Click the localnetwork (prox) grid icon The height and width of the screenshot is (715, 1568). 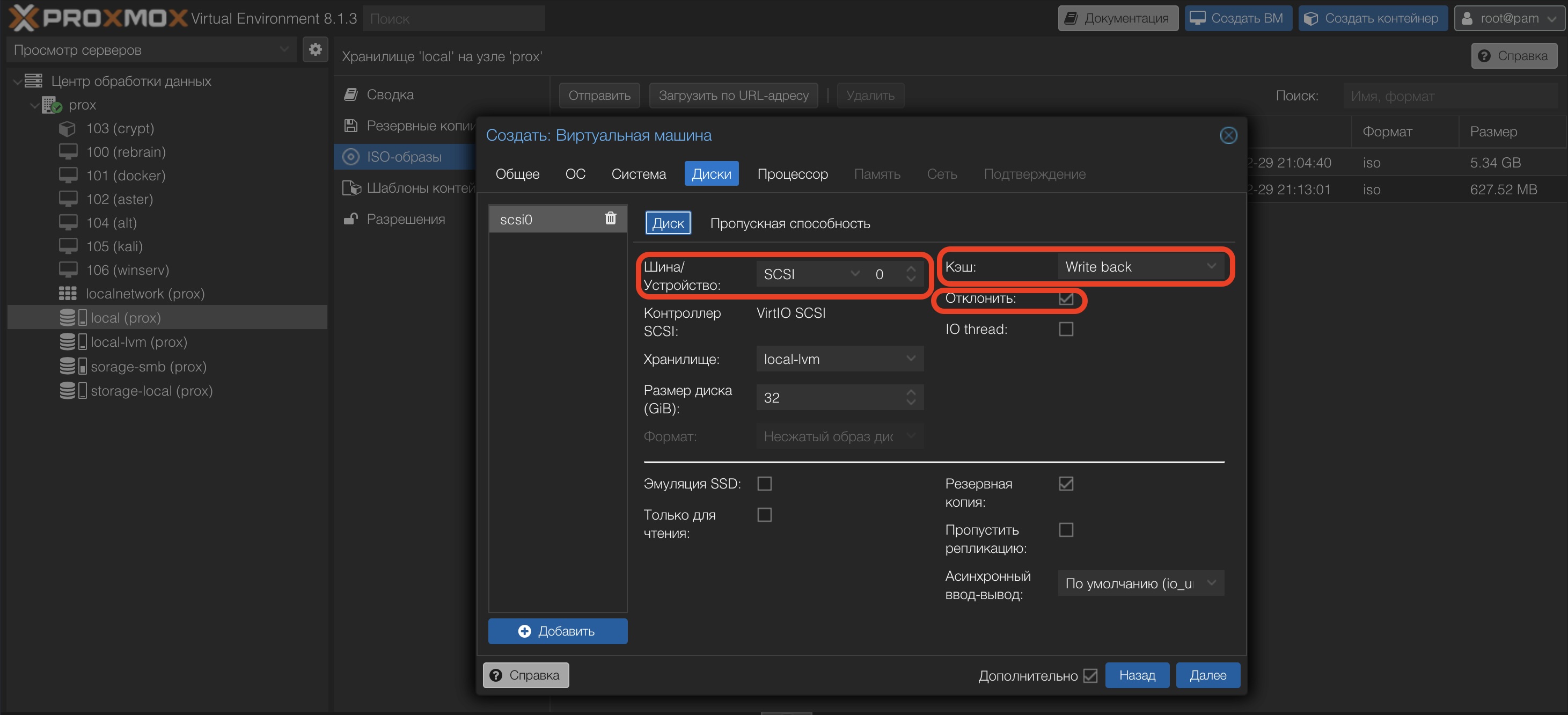click(68, 294)
